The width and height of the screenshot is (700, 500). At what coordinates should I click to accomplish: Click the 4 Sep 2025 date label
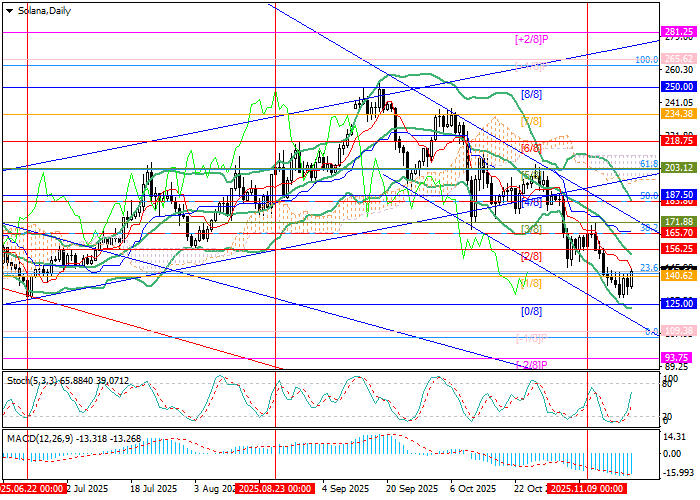coord(345,490)
